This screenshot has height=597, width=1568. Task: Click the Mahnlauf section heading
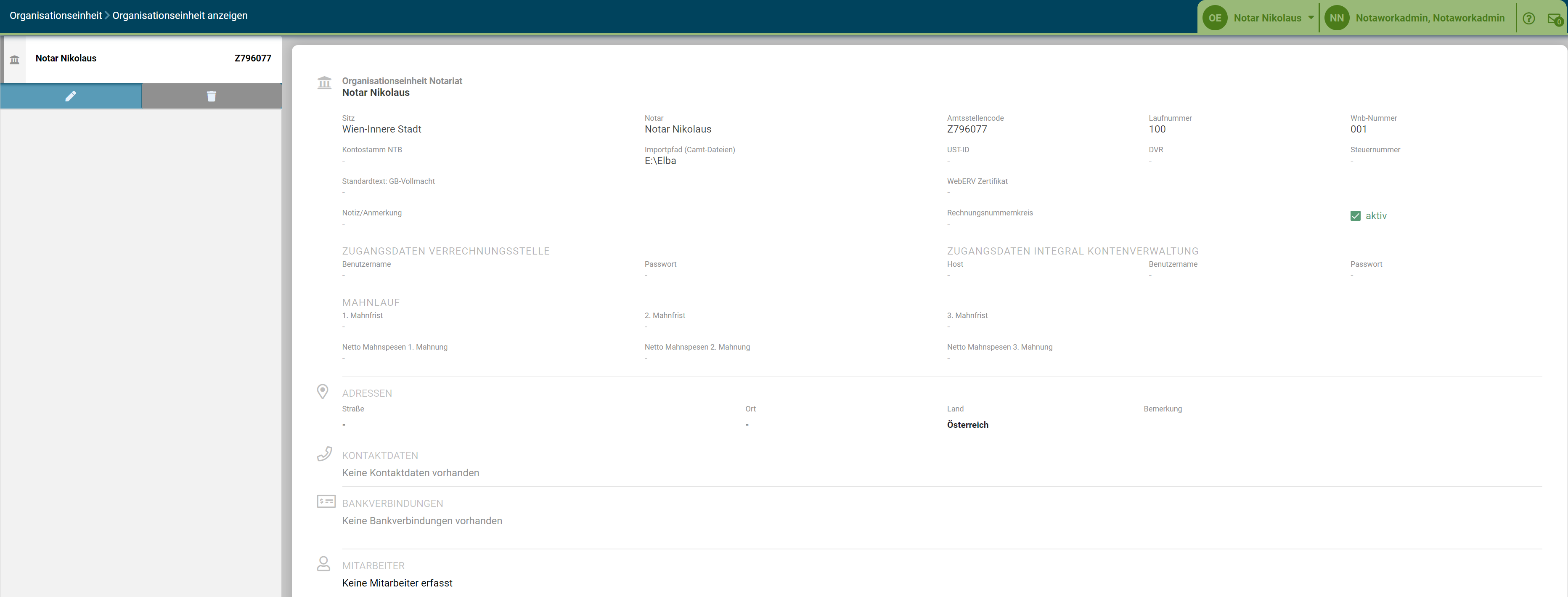(x=371, y=302)
